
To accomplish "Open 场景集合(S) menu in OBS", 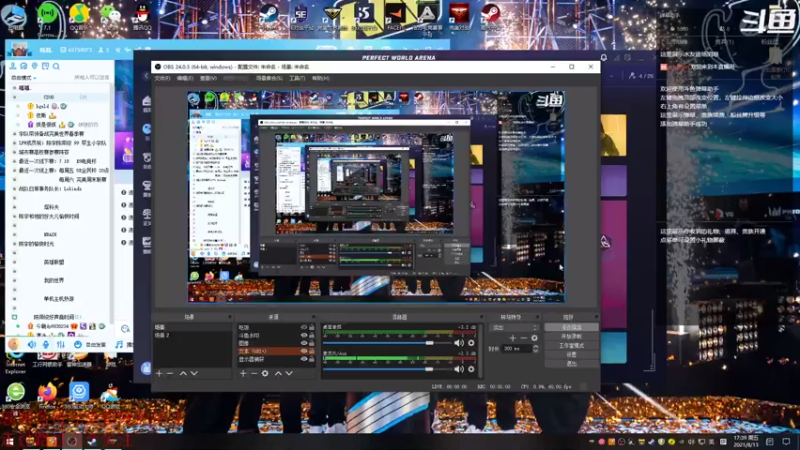I will [269, 78].
